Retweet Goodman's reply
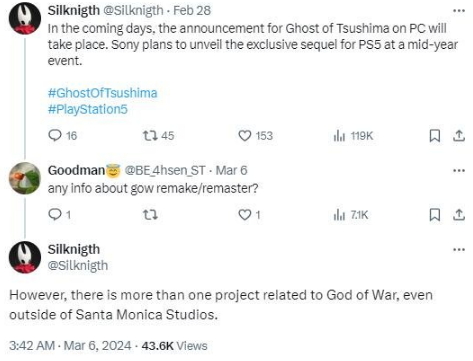This screenshot has width=473, height=361. [150, 215]
